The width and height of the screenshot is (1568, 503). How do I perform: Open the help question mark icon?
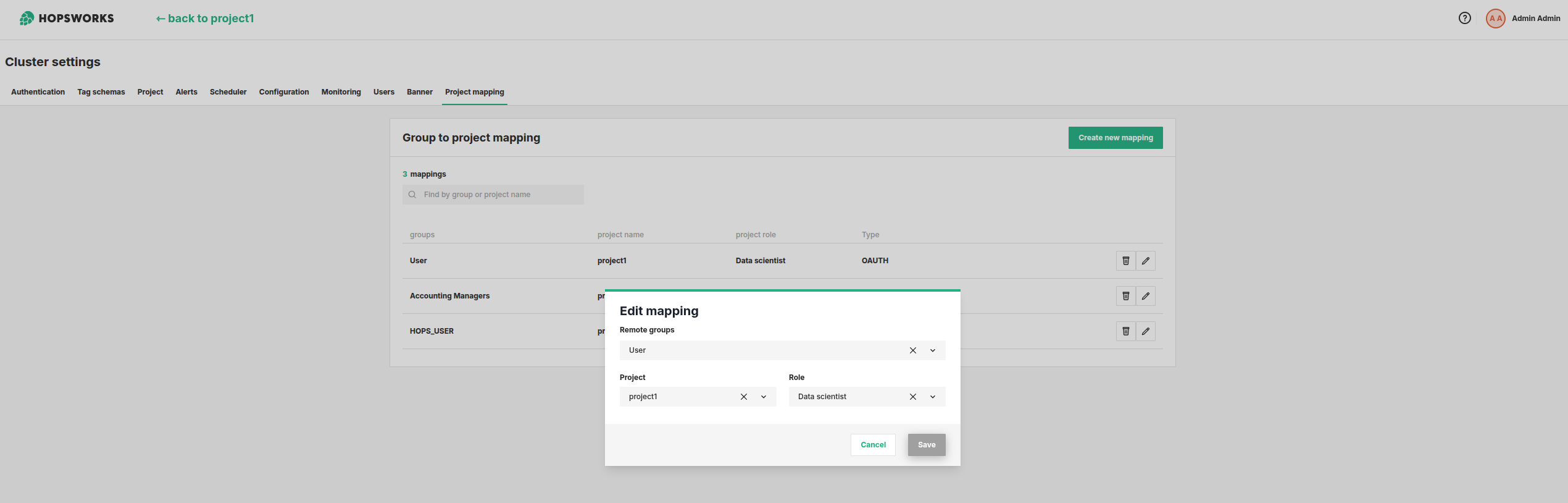(x=1464, y=19)
